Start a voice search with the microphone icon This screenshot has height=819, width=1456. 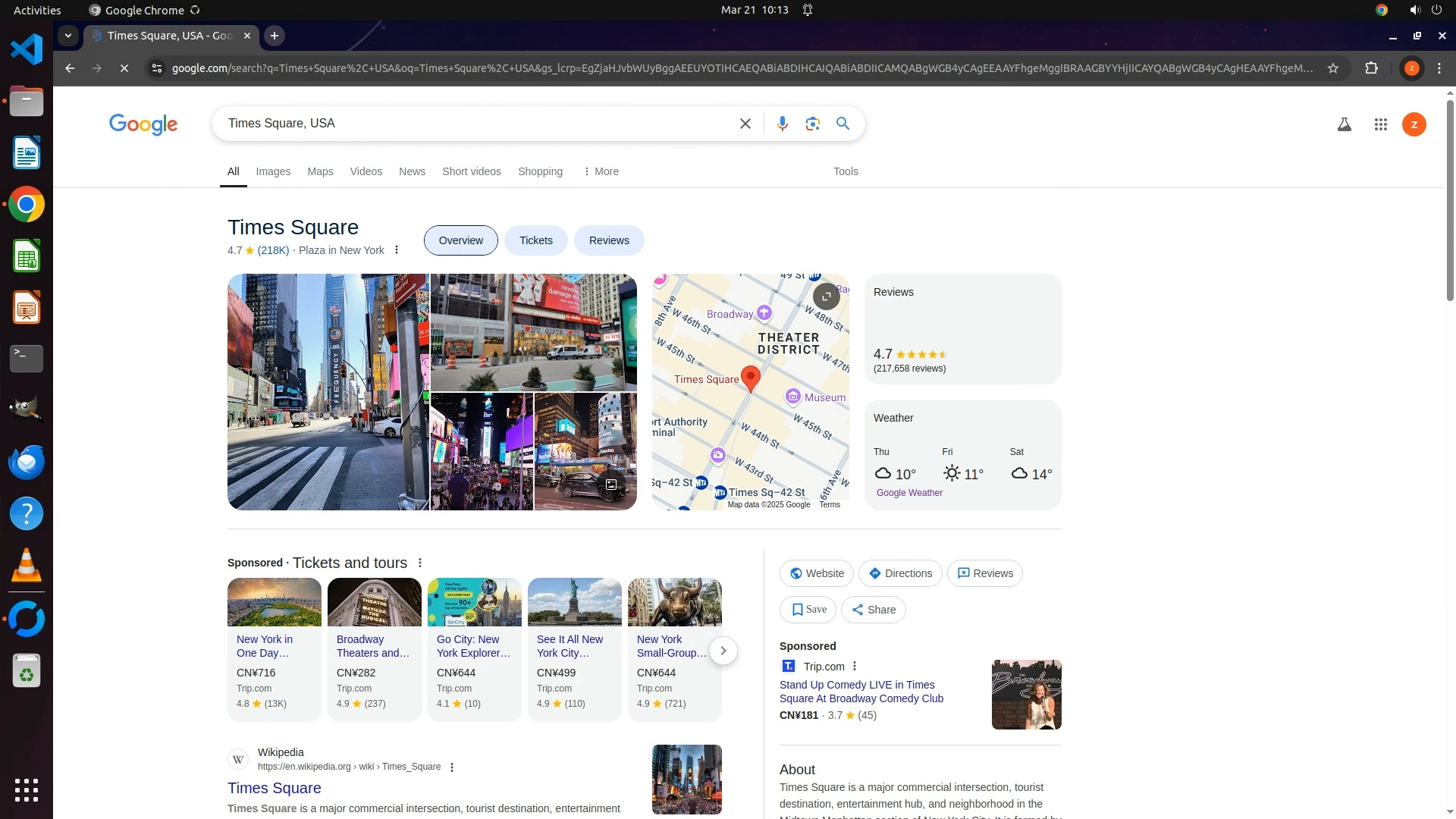(x=782, y=124)
